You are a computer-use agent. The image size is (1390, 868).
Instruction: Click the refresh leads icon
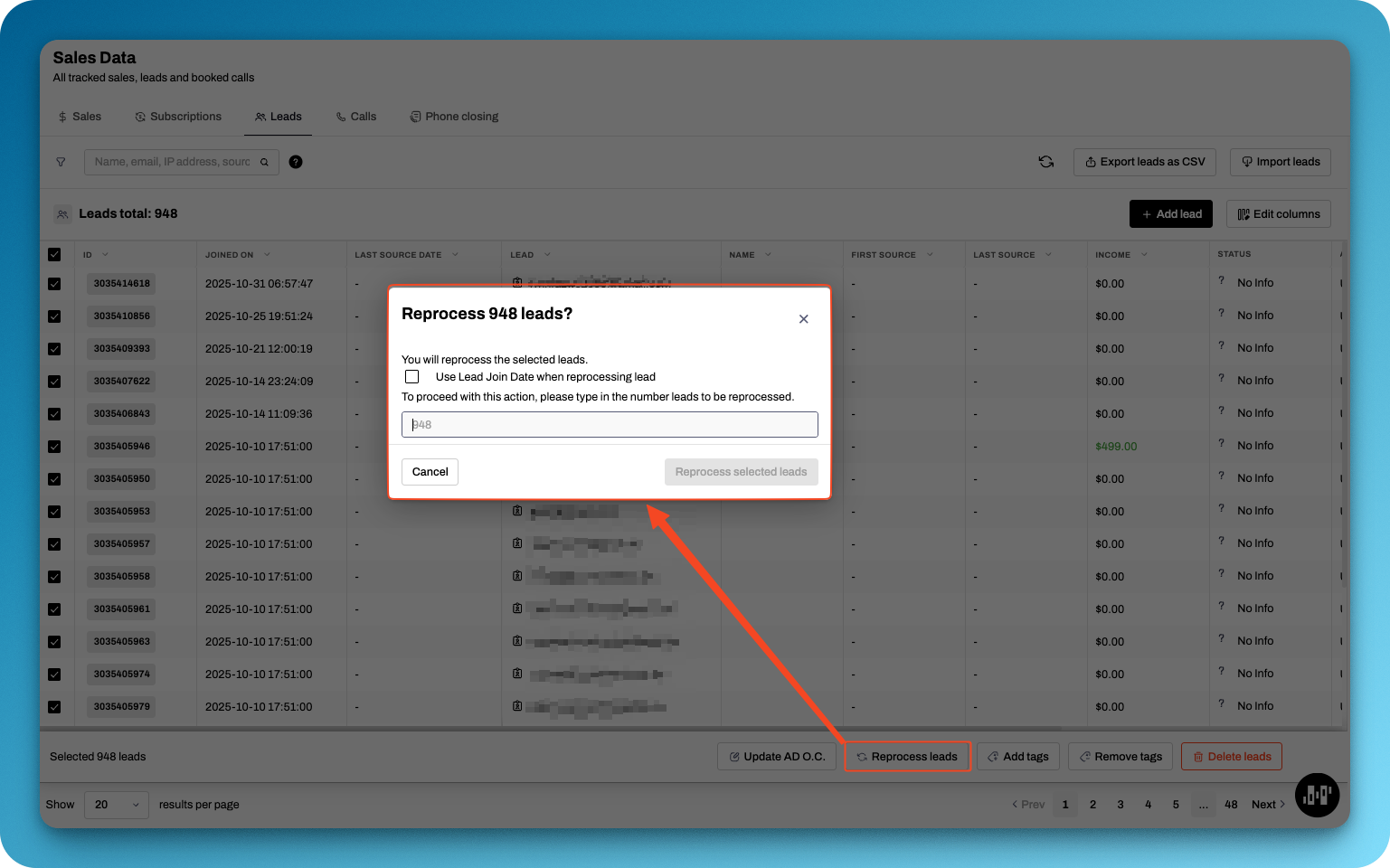[x=1045, y=162]
